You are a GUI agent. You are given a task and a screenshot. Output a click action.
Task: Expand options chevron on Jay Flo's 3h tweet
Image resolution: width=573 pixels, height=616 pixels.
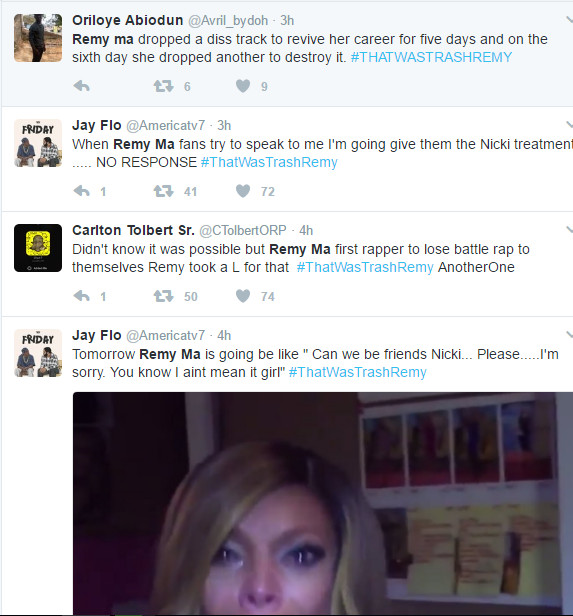tap(569, 125)
